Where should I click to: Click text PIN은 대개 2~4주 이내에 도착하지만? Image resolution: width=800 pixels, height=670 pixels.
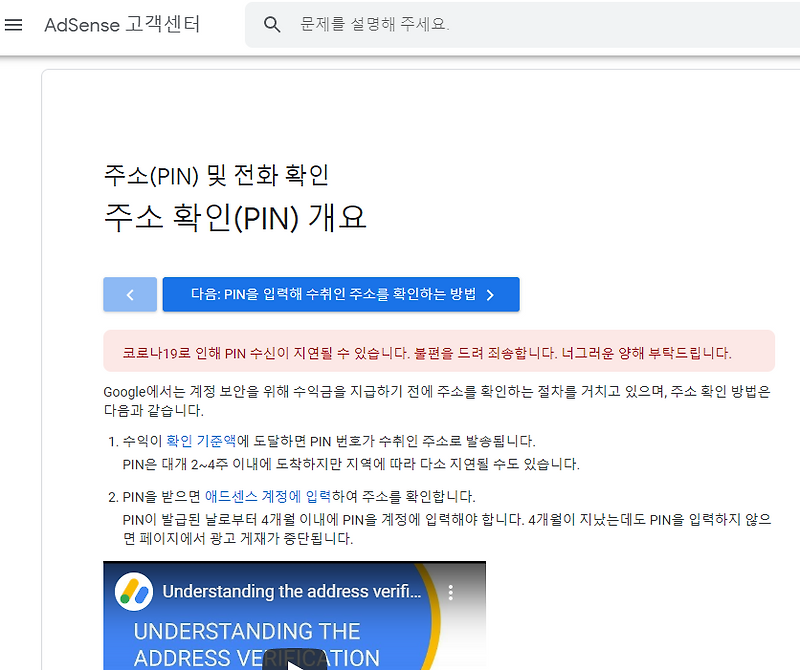click(x=351, y=464)
